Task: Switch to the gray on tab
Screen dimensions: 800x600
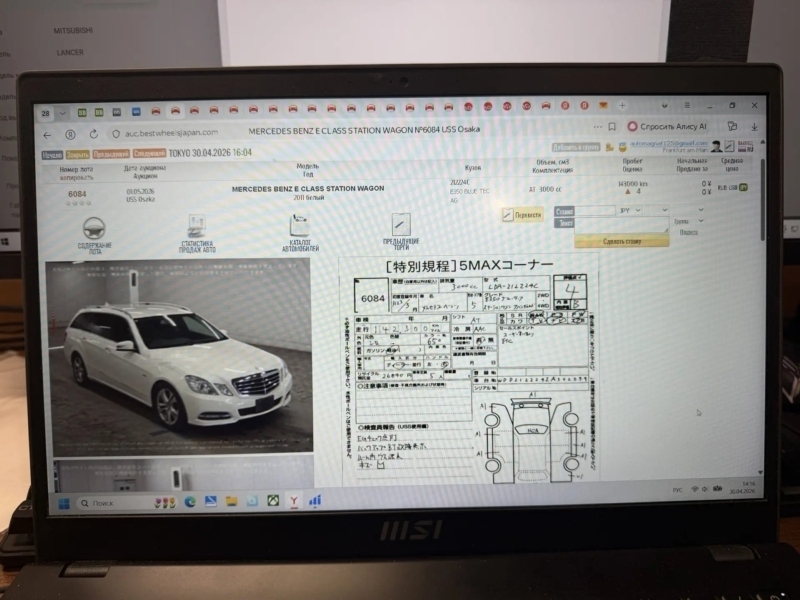Action: (117, 112)
